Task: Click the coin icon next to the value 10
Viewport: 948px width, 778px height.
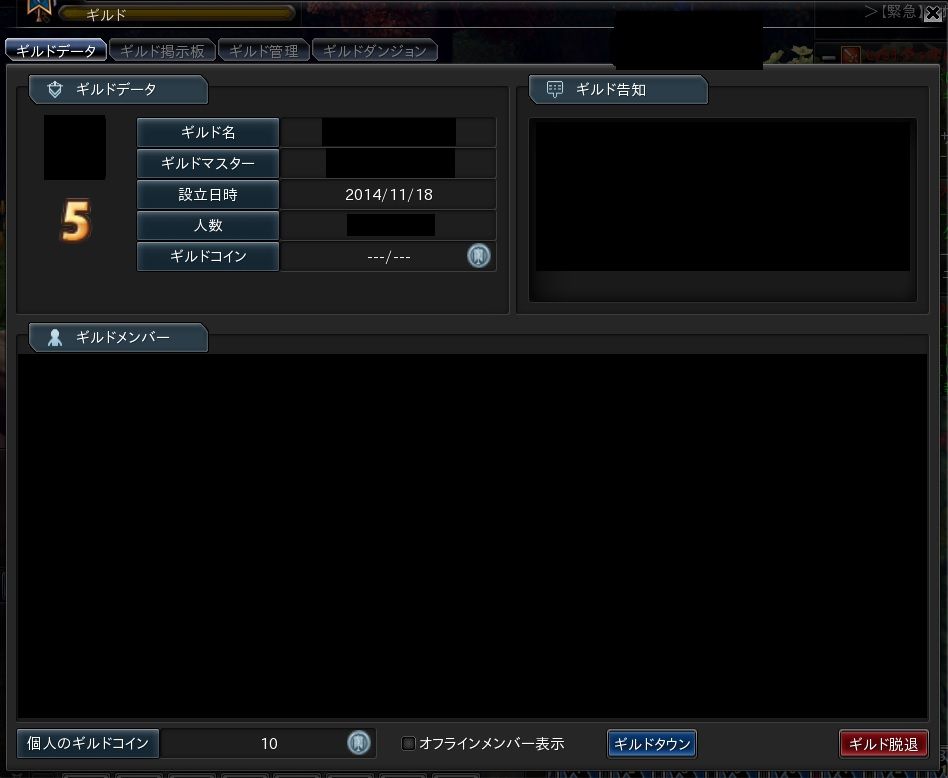Action: tap(359, 743)
